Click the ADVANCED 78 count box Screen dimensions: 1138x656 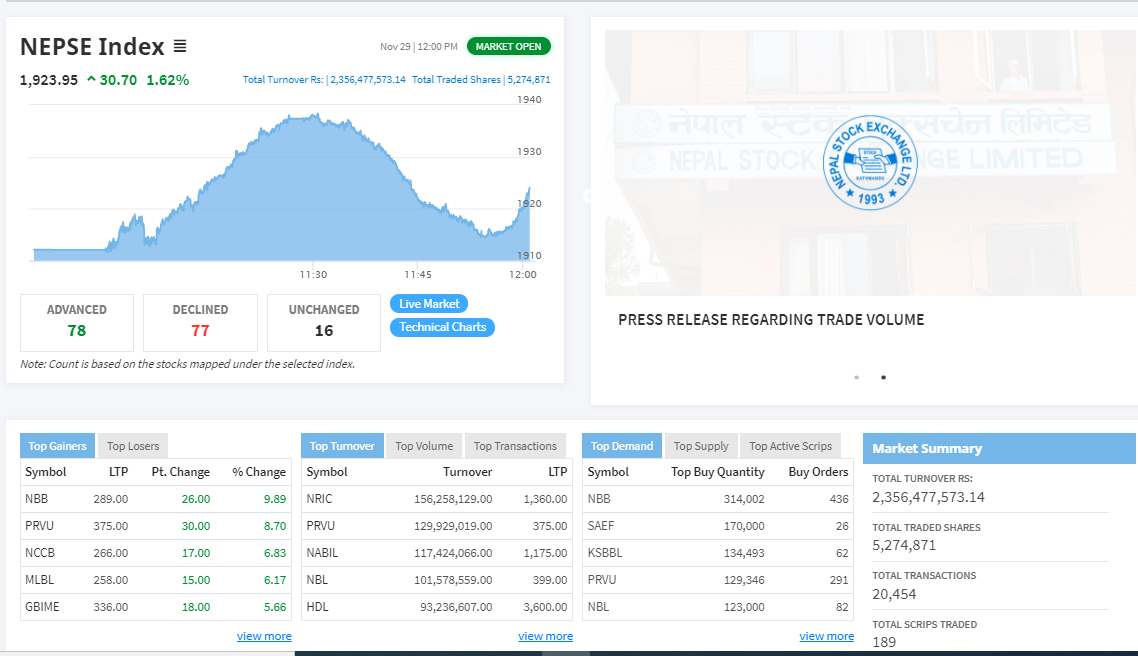[77, 322]
